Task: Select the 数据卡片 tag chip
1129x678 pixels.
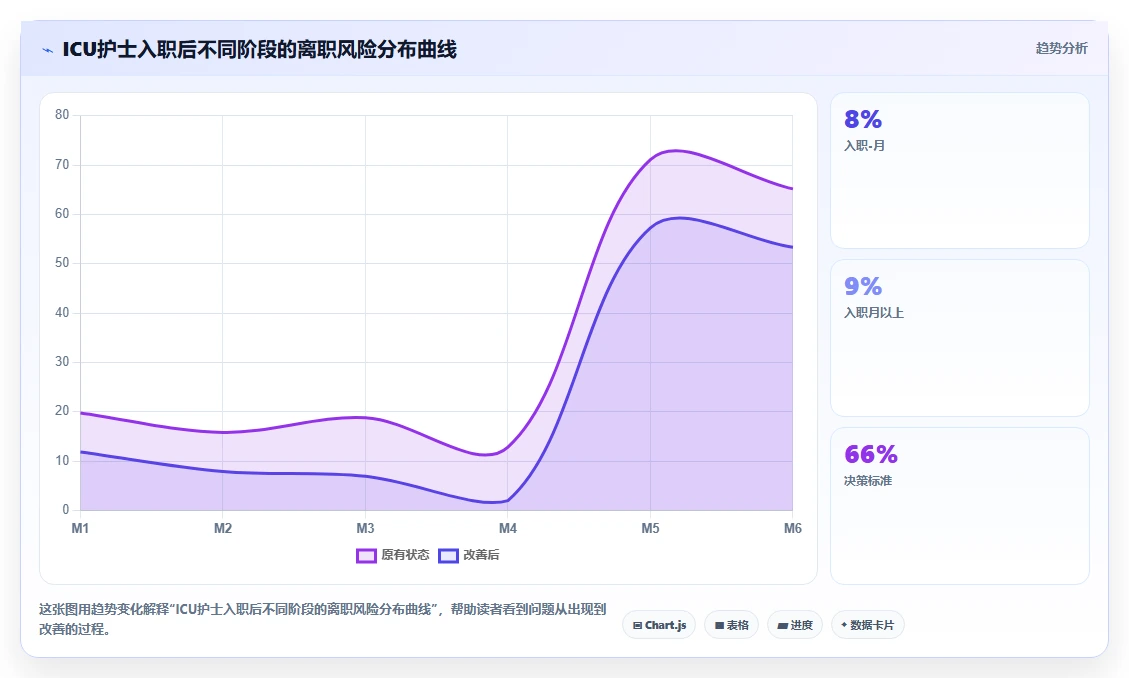Action: point(868,625)
